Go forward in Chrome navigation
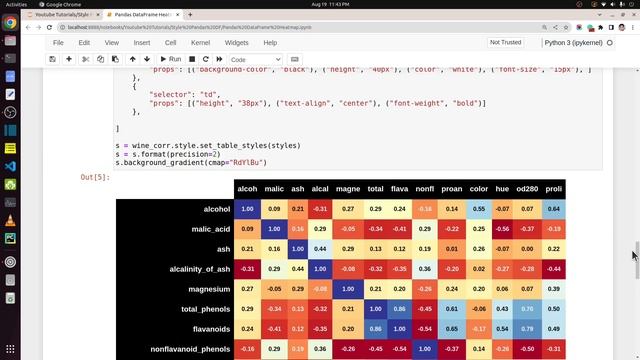Screen dimensions: 640x360 tap(38, 27)
